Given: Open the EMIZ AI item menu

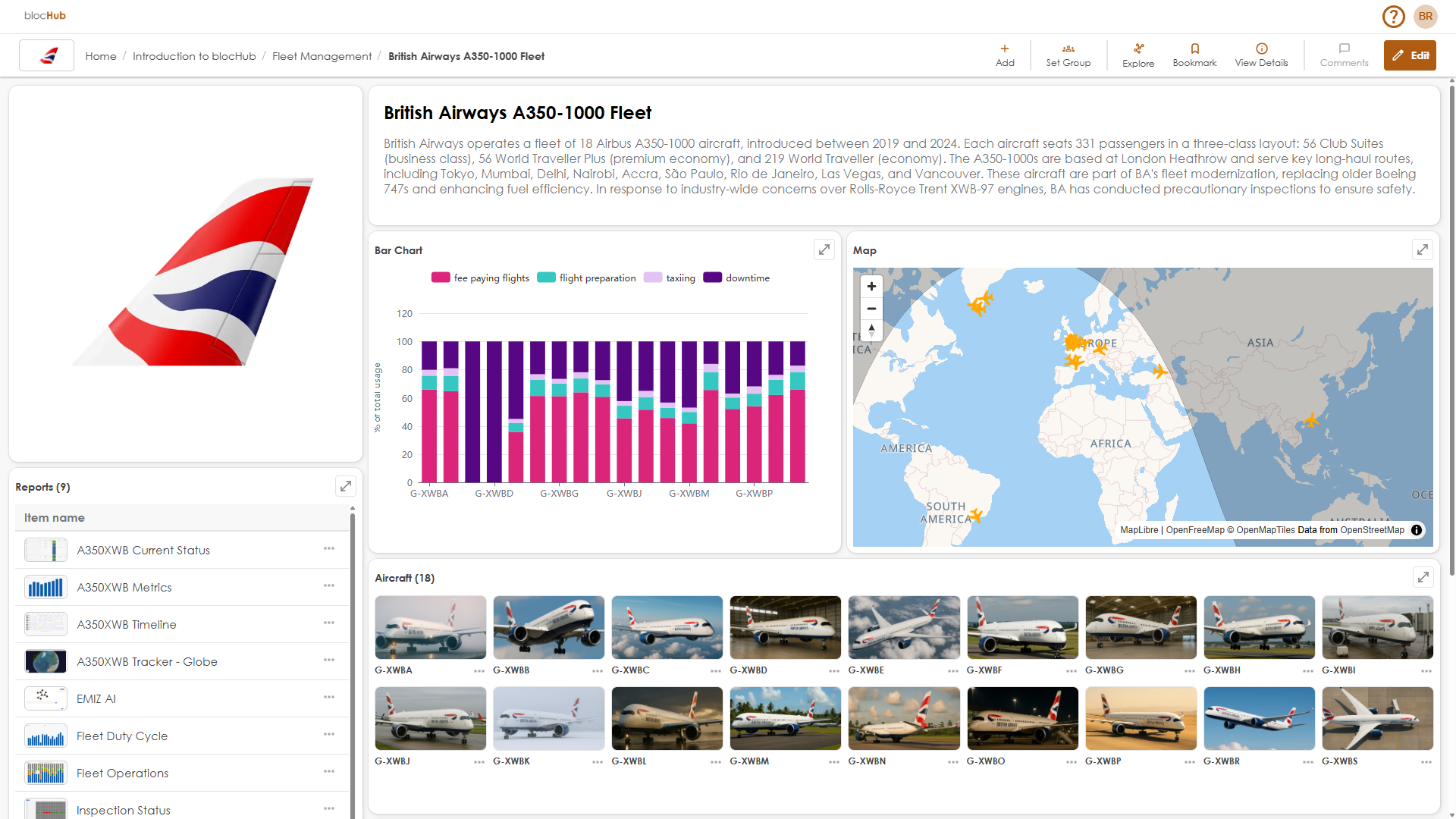Looking at the screenshot, I should 328,697.
